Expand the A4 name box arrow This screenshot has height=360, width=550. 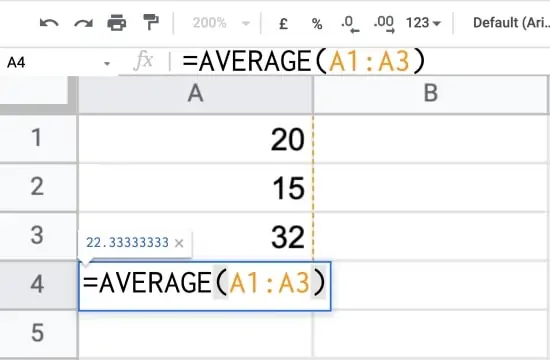(107, 64)
